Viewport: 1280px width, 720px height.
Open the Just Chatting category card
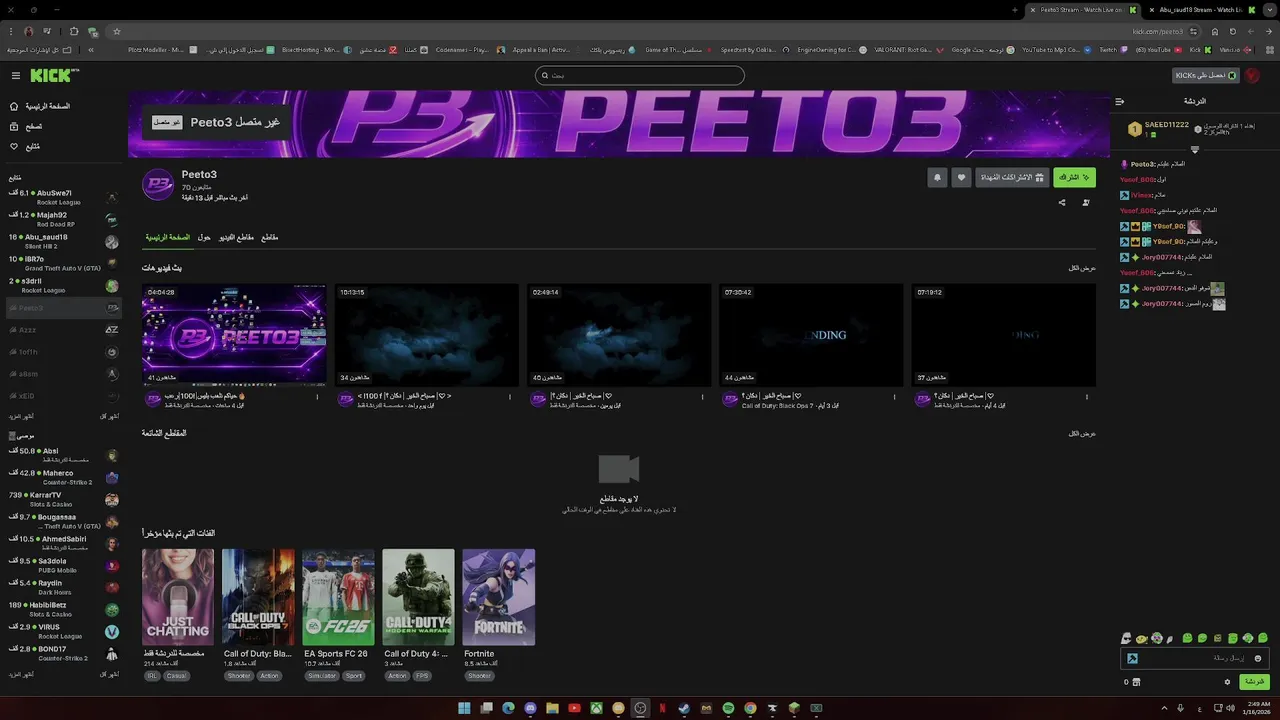pos(178,597)
